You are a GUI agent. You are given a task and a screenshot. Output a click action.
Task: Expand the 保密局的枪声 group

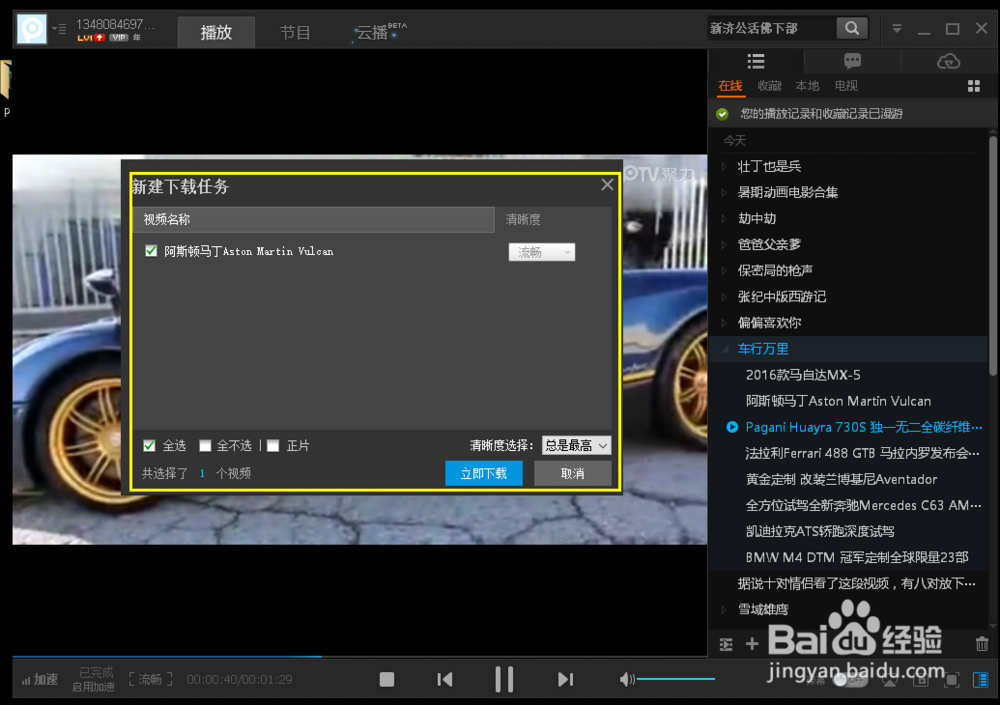coord(724,271)
